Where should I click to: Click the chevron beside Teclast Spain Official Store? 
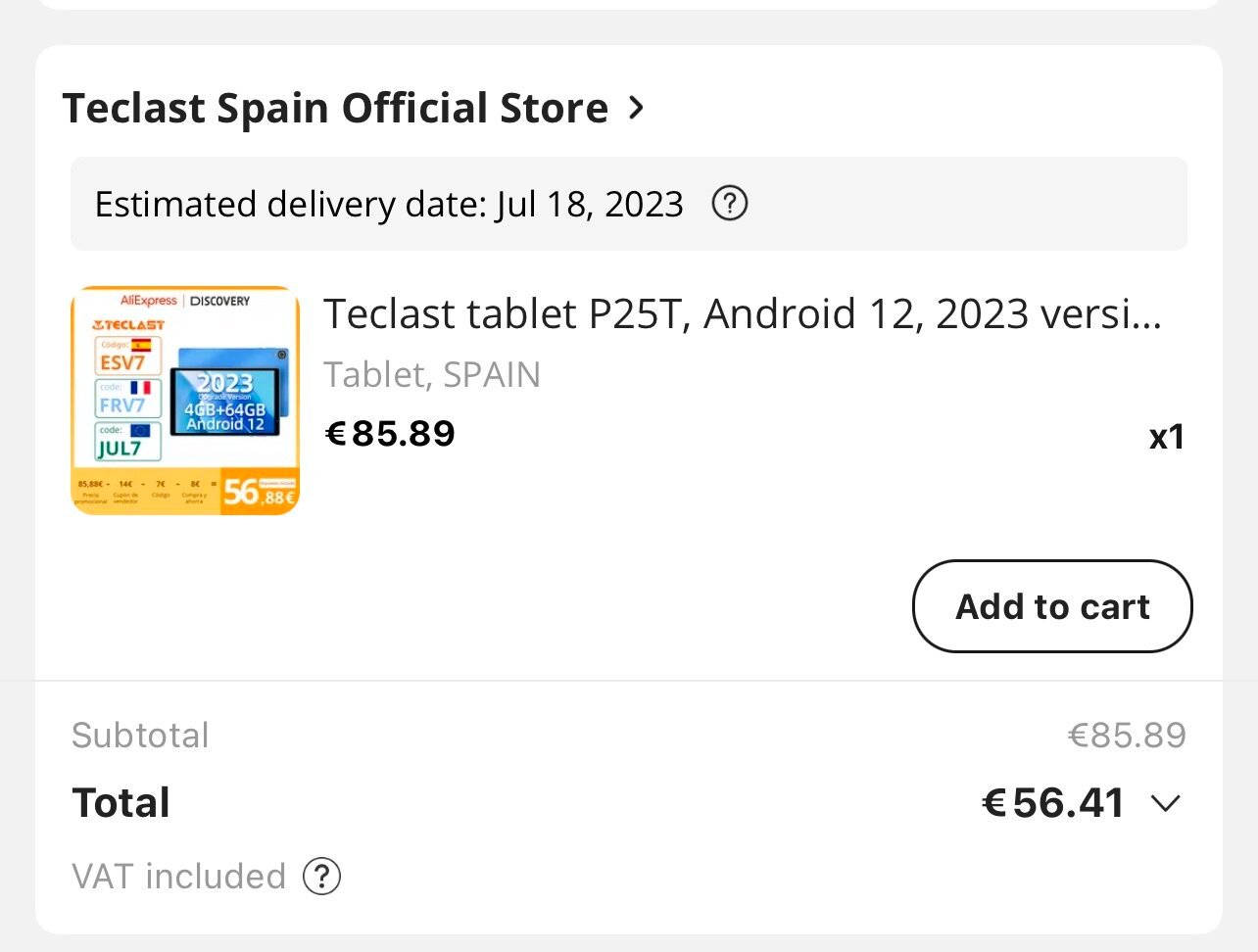pyautogui.click(x=636, y=107)
